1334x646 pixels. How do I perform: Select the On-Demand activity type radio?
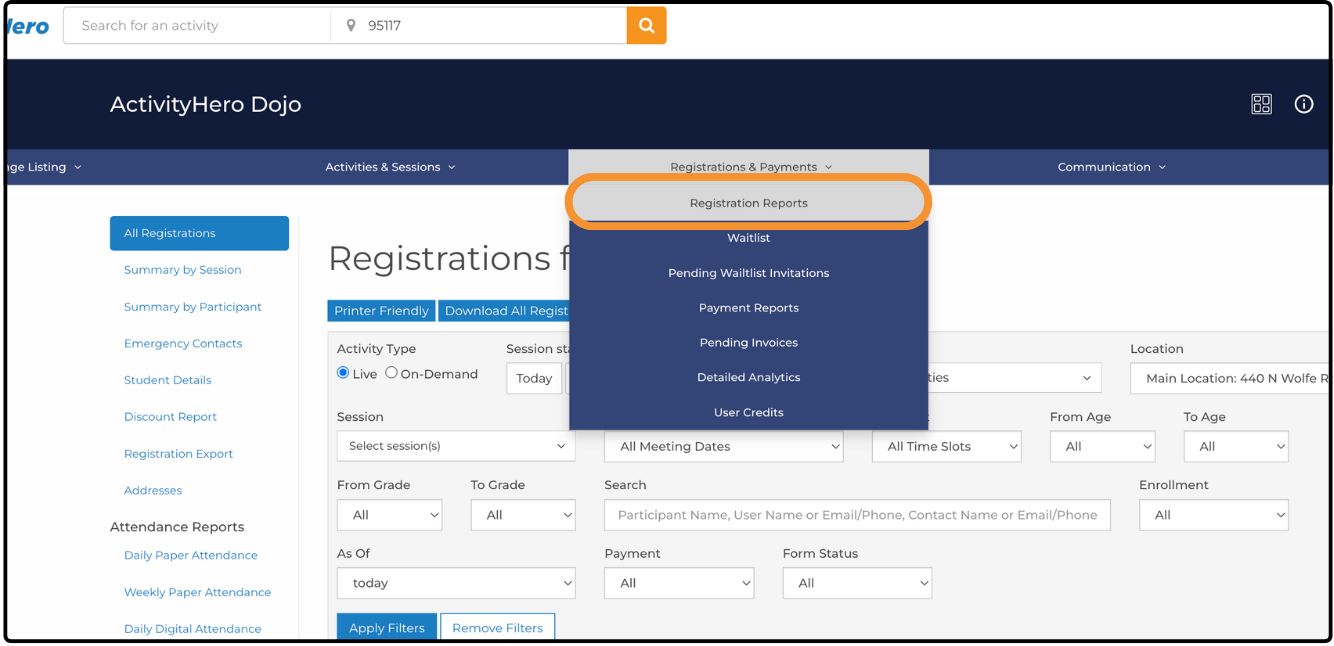tap(391, 373)
